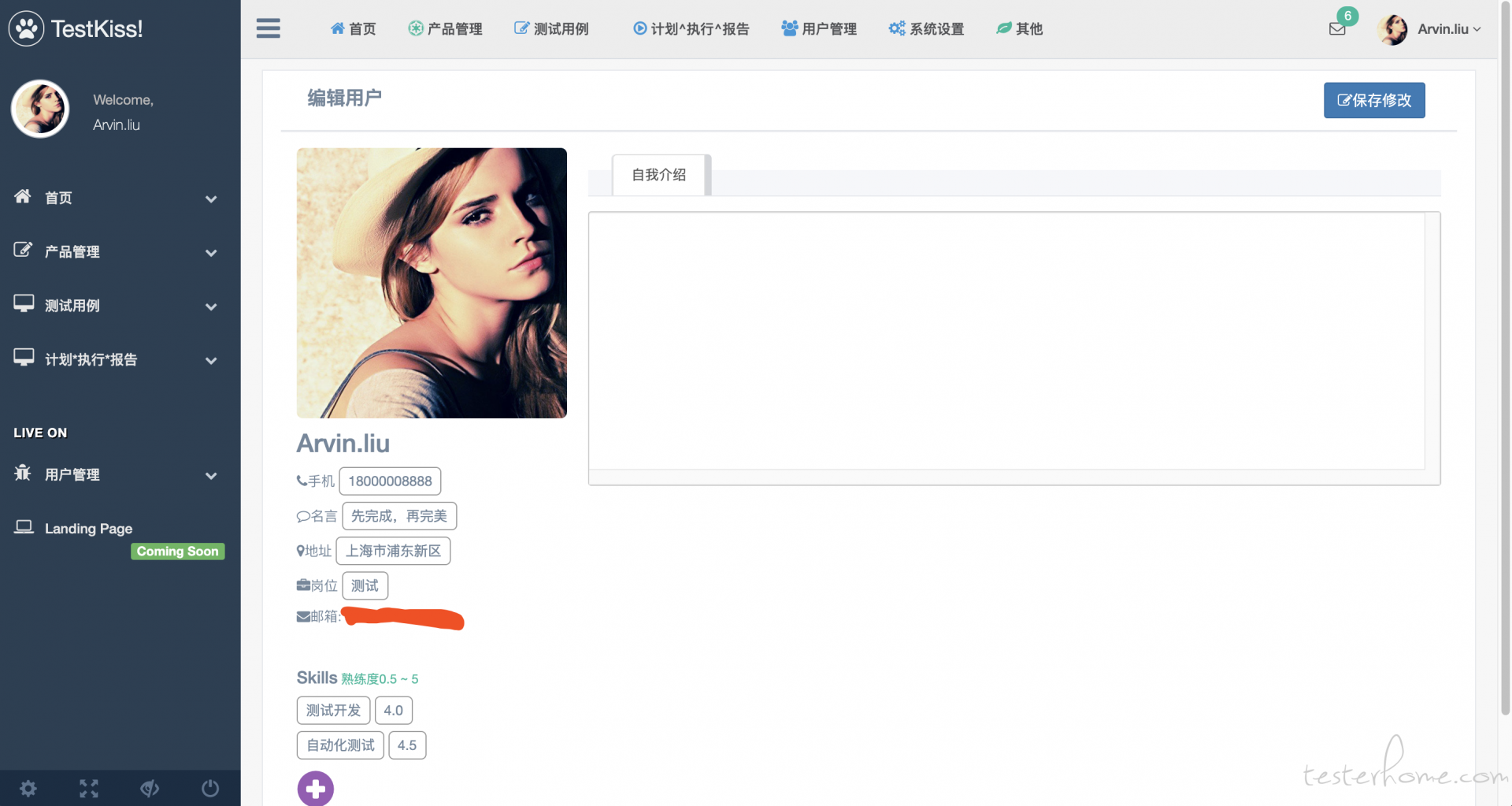Edit the skill name 自动化测试
This screenshot has width=1512, height=806.
point(340,745)
